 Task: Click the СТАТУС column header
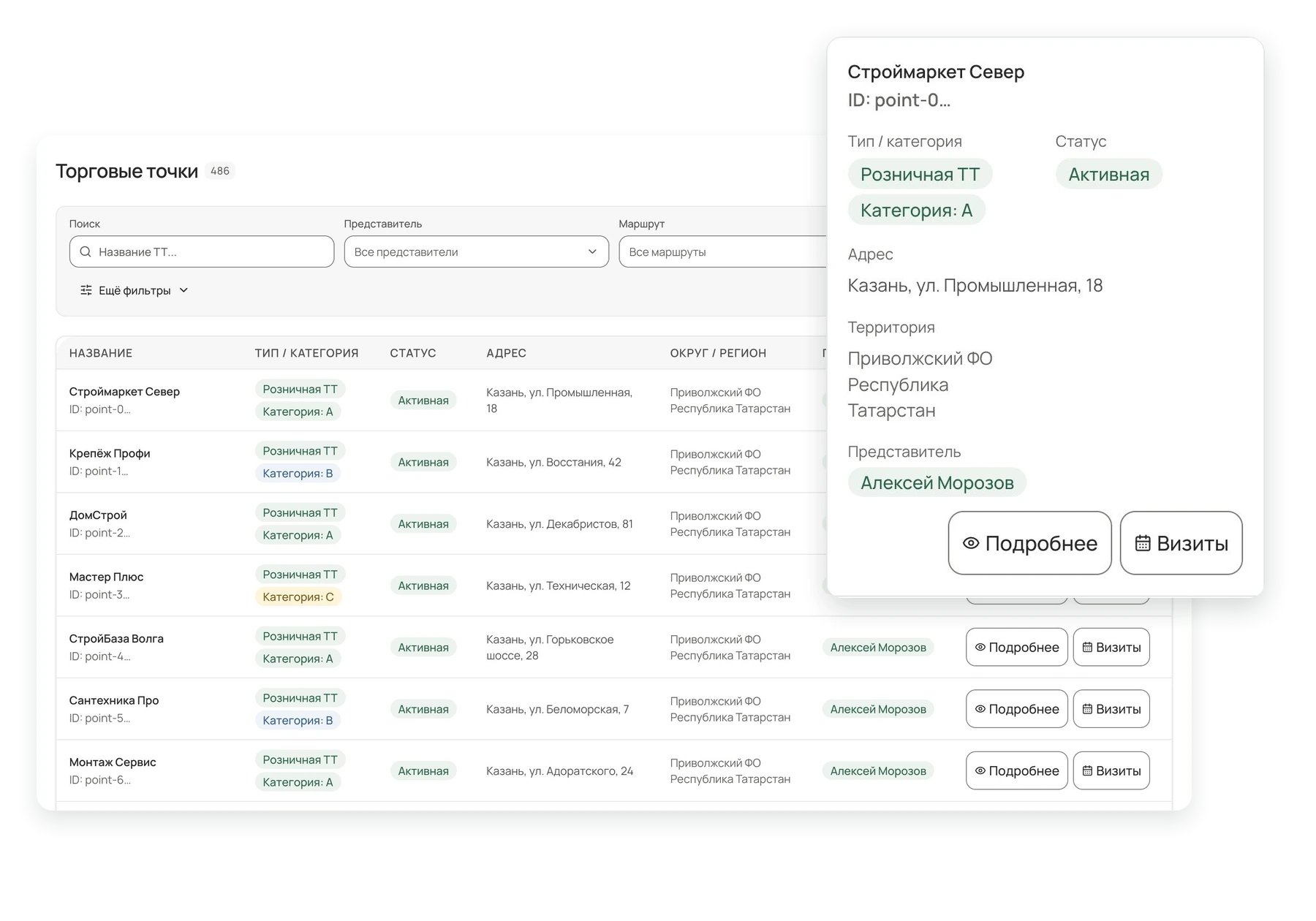pyautogui.click(x=413, y=353)
